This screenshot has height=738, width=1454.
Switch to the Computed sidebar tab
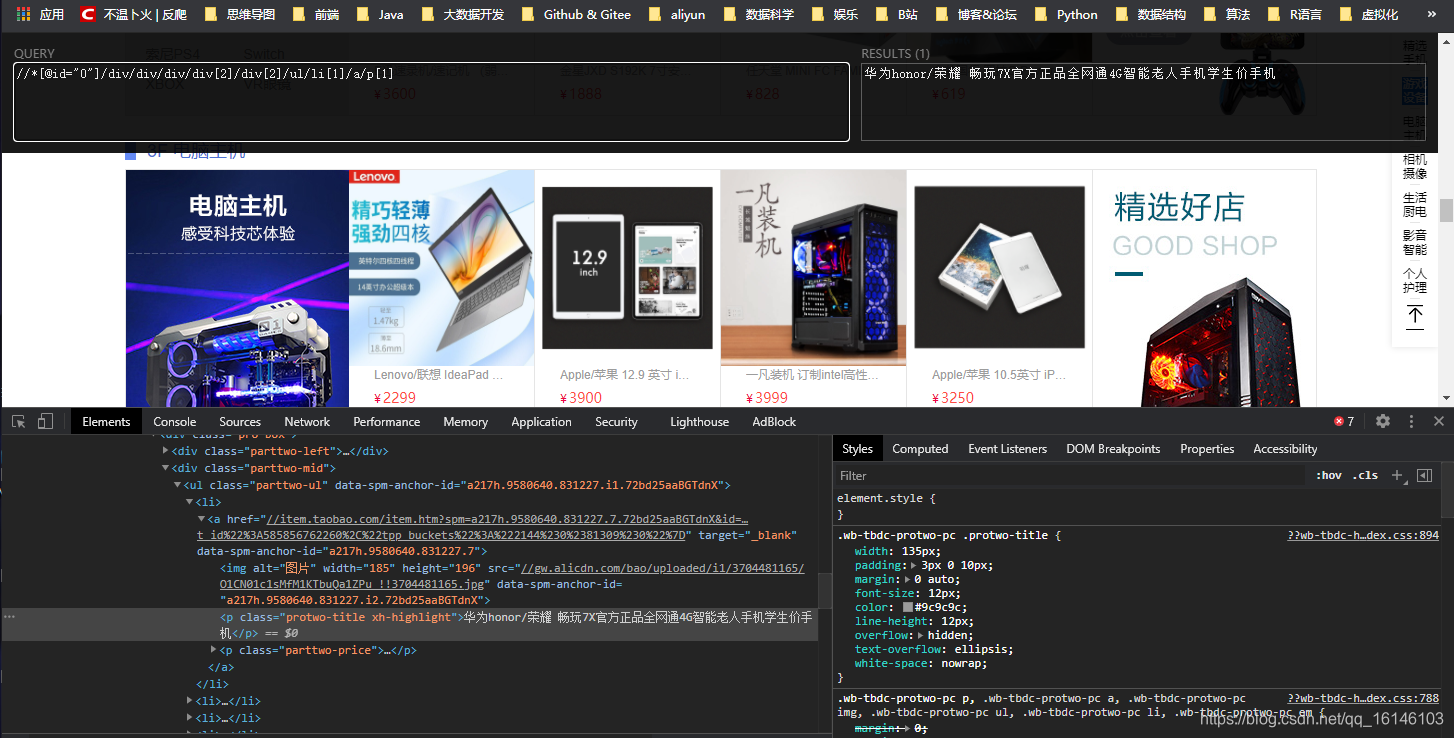tap(920, 449)
